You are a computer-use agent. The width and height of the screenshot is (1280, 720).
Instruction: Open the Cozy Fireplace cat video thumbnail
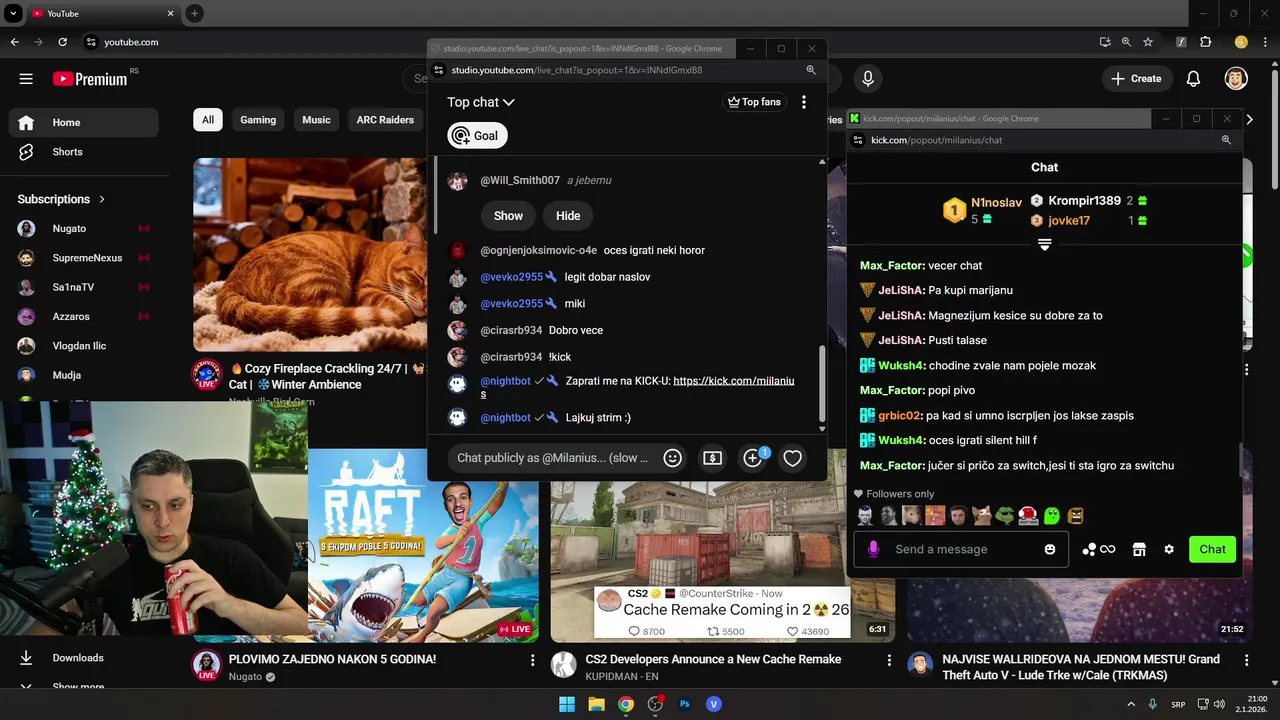[x=310, y=254]
